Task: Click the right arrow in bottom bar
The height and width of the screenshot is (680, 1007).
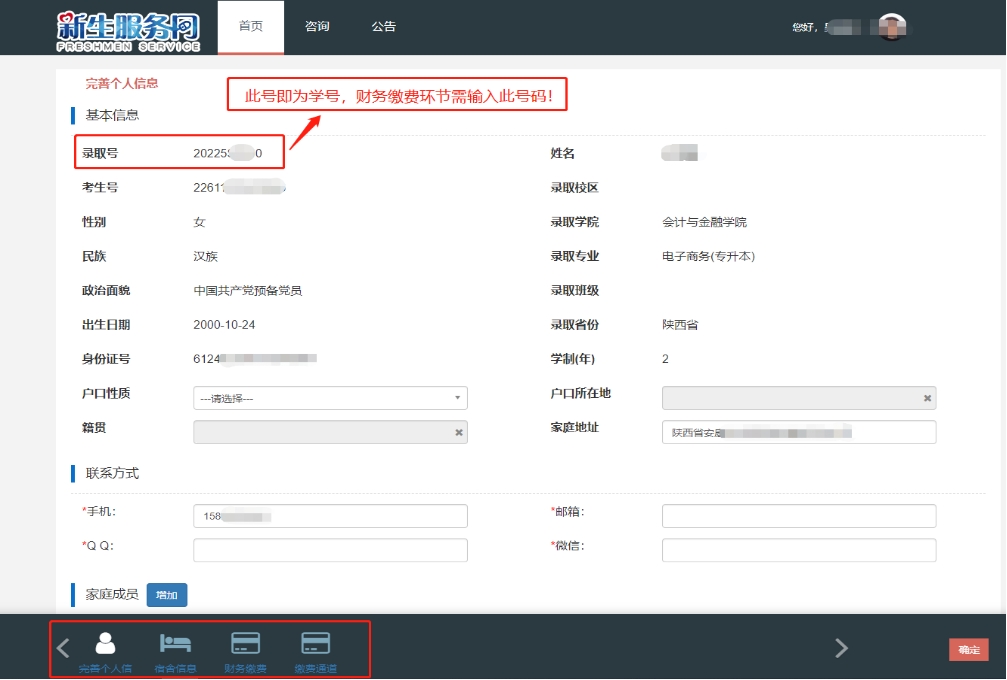Action: tap(841, 648)
